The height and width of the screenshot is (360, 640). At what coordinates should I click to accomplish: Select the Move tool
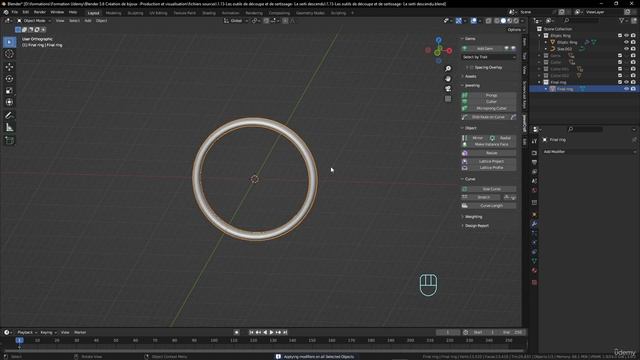[9, 67]
